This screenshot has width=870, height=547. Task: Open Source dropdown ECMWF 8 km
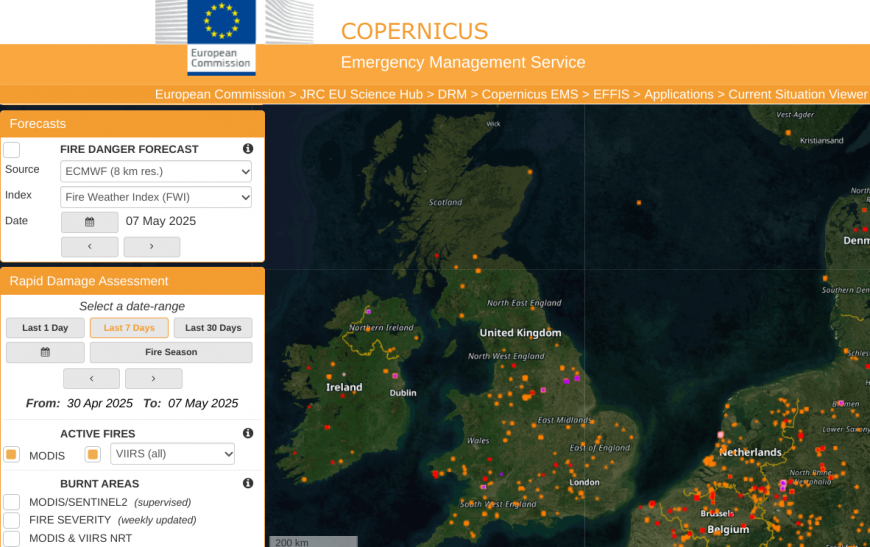click(156, 171)
